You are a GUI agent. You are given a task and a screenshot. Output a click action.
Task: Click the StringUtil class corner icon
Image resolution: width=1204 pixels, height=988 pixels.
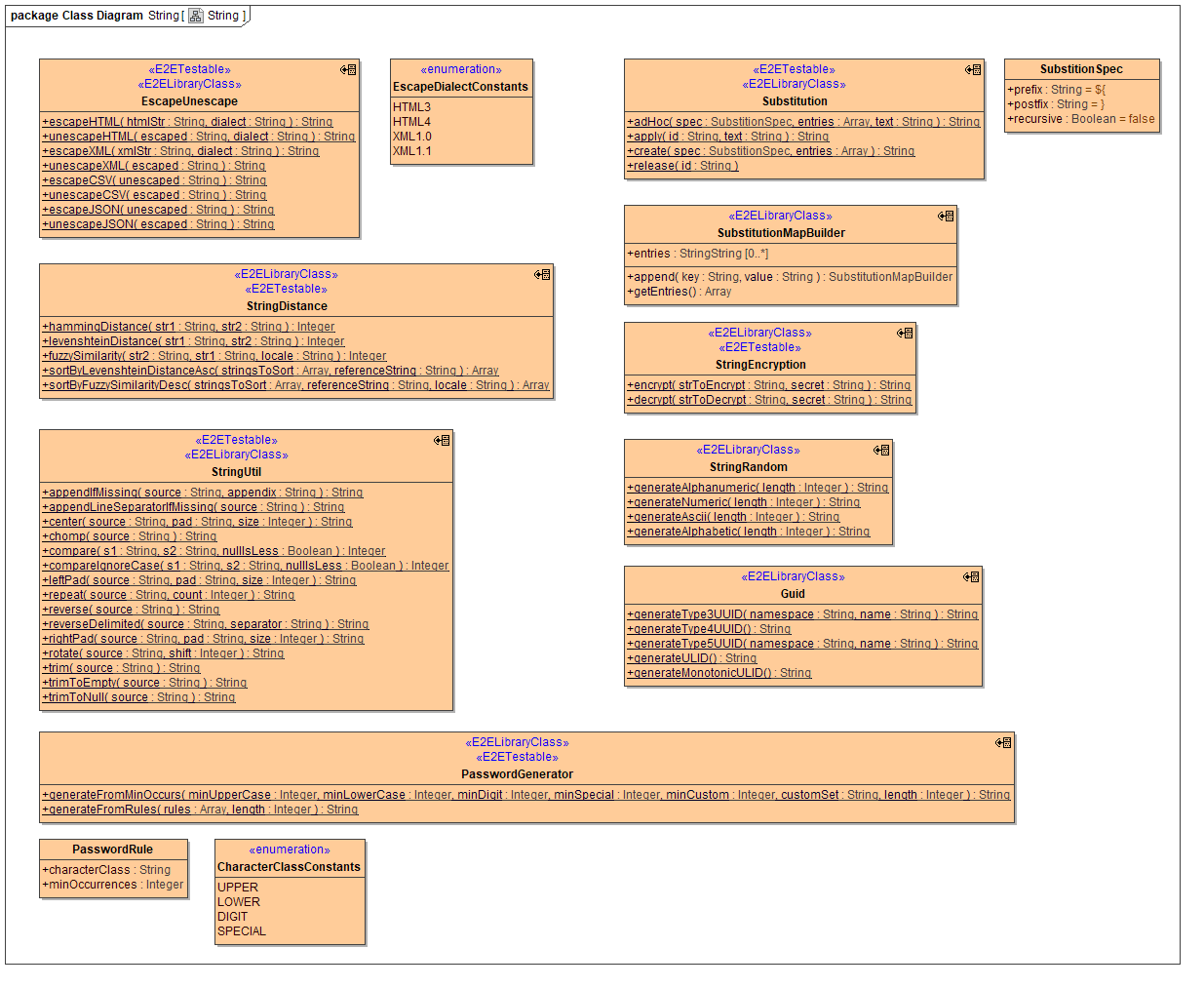[x=442, y=441]
